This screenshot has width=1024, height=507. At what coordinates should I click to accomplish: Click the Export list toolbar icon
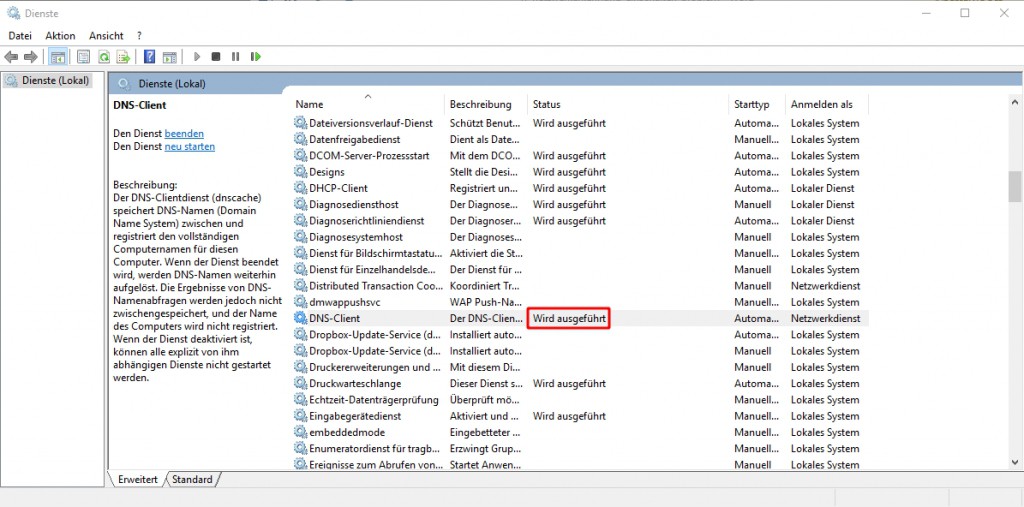(123, 57)
